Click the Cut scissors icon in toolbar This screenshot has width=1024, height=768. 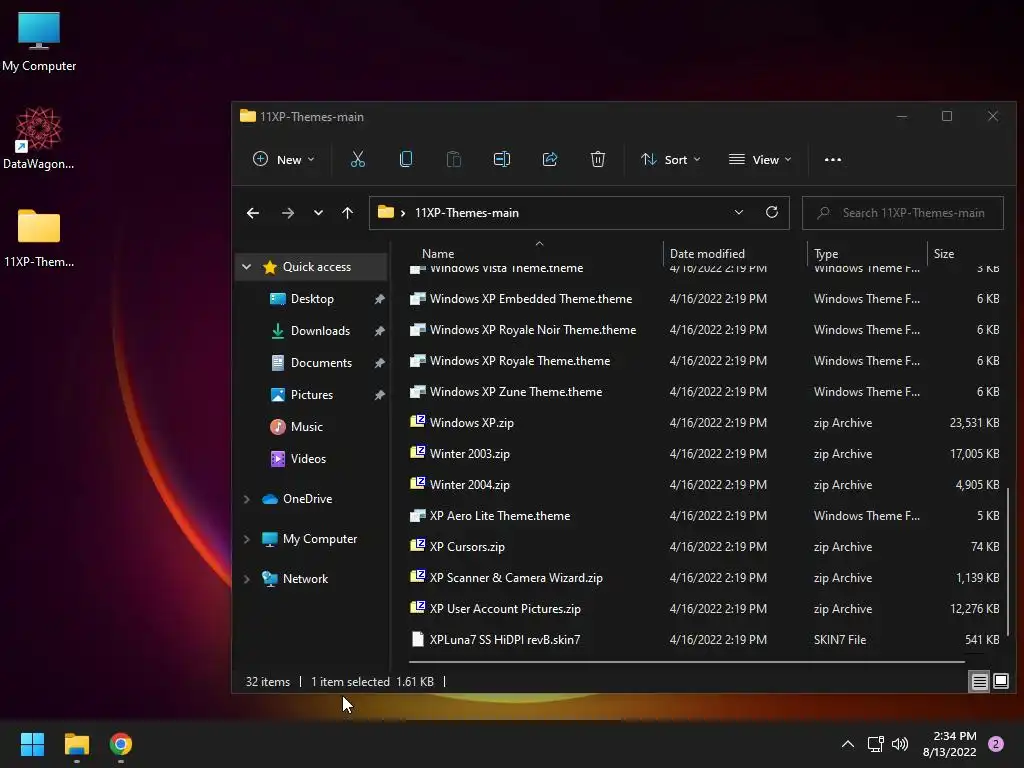pyautogui.click(x=357, y=159)
